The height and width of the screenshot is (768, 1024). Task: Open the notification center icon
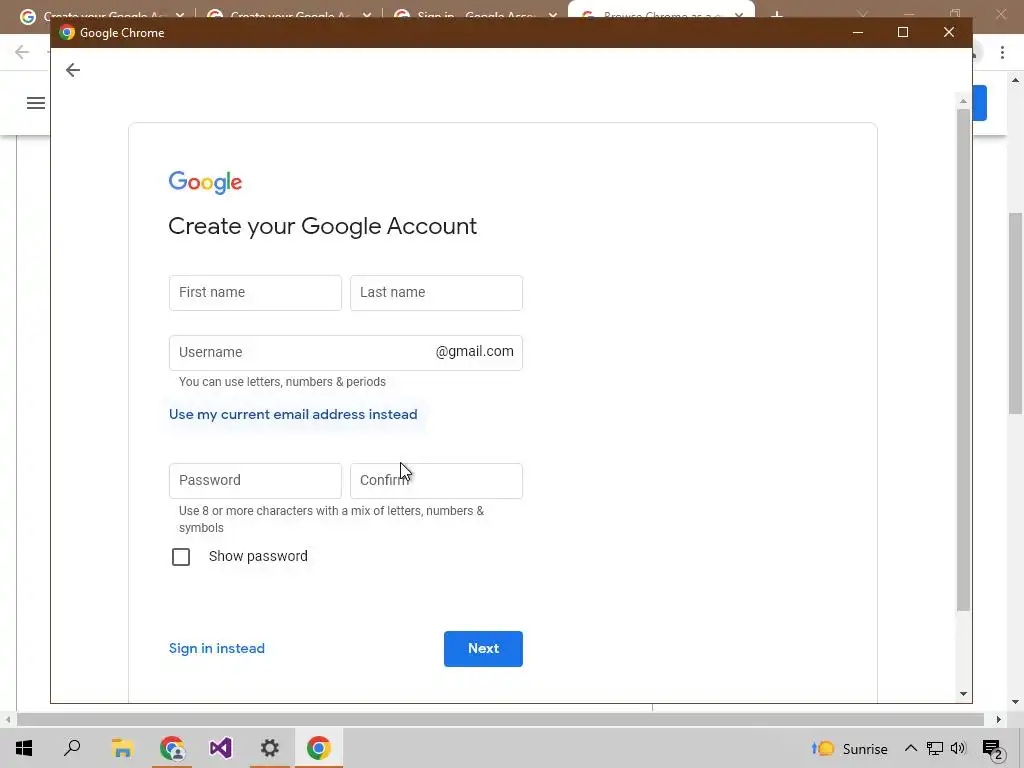coord(993,749)
